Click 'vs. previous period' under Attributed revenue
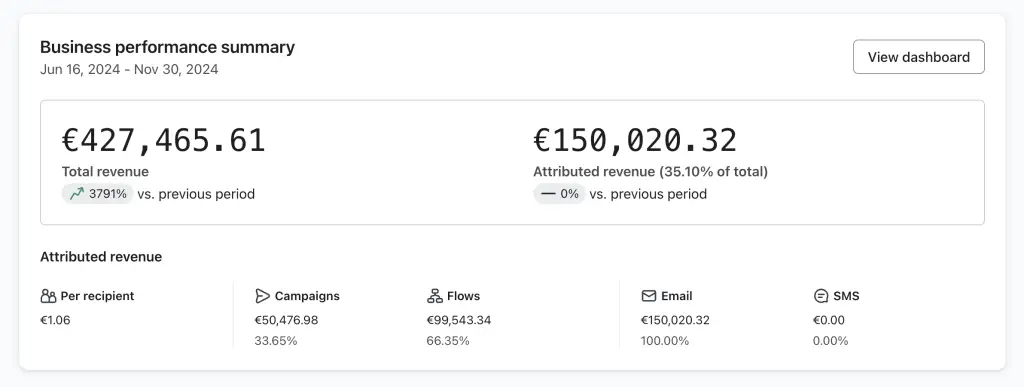This screenshot has width=1024, height=387. [648, 194]
